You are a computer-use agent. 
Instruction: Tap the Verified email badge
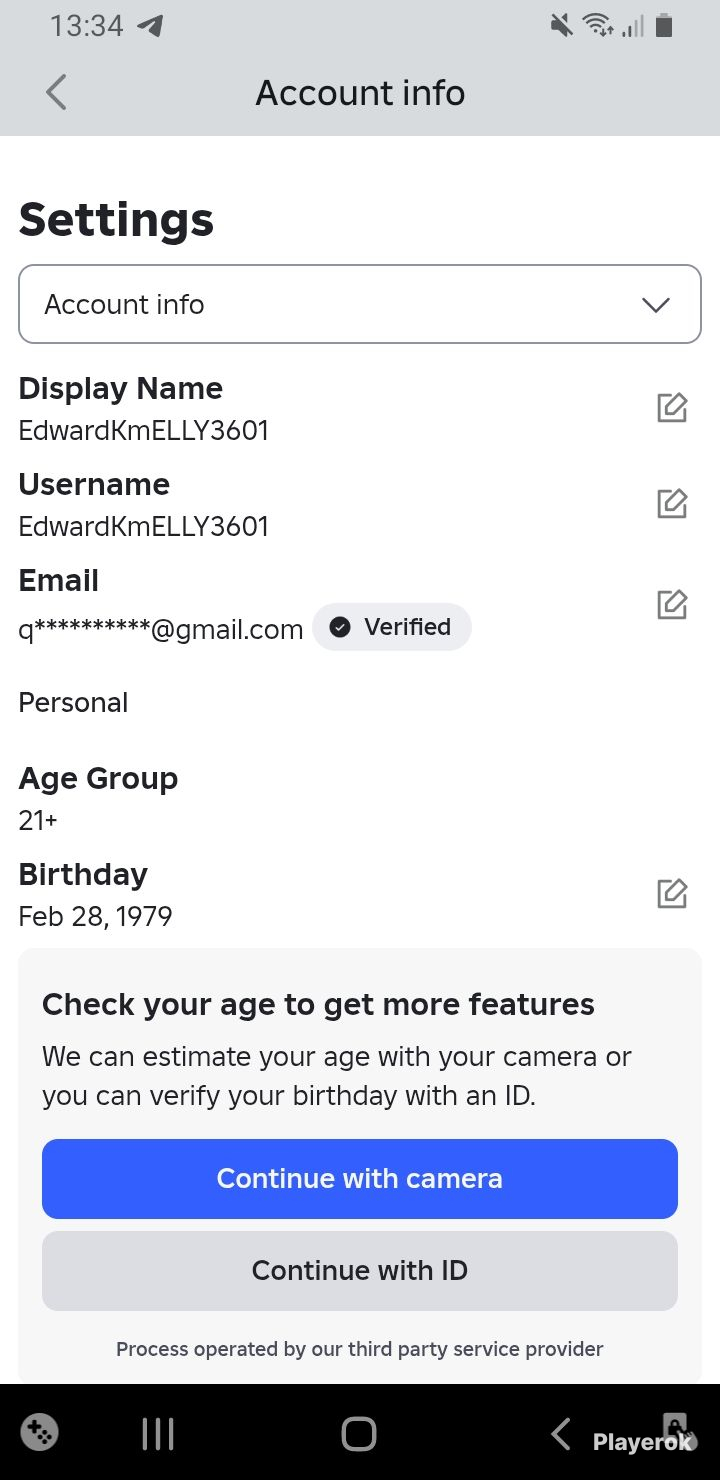click(392, 627)
